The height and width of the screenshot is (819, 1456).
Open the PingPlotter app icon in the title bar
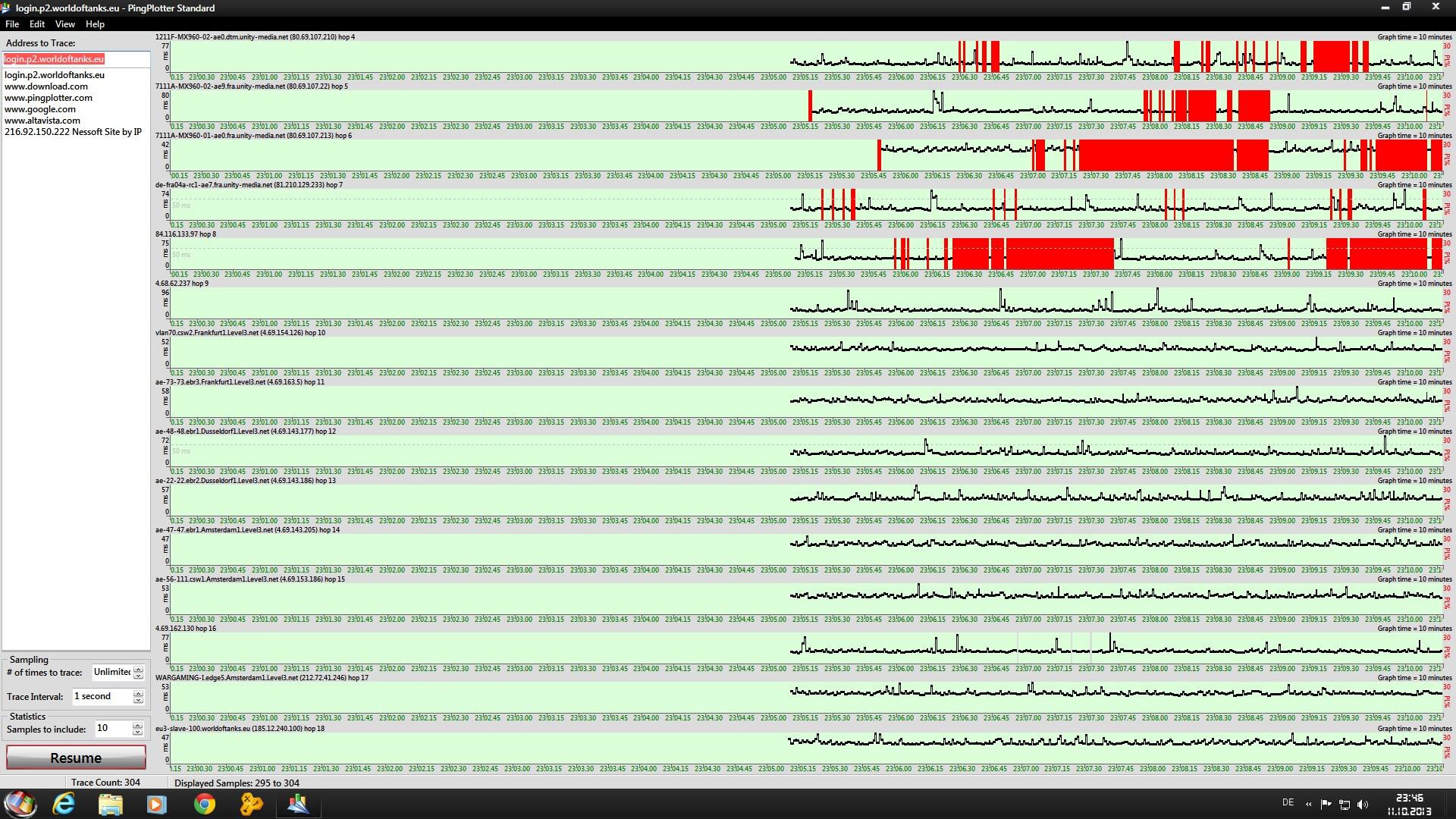pos(6,8)
